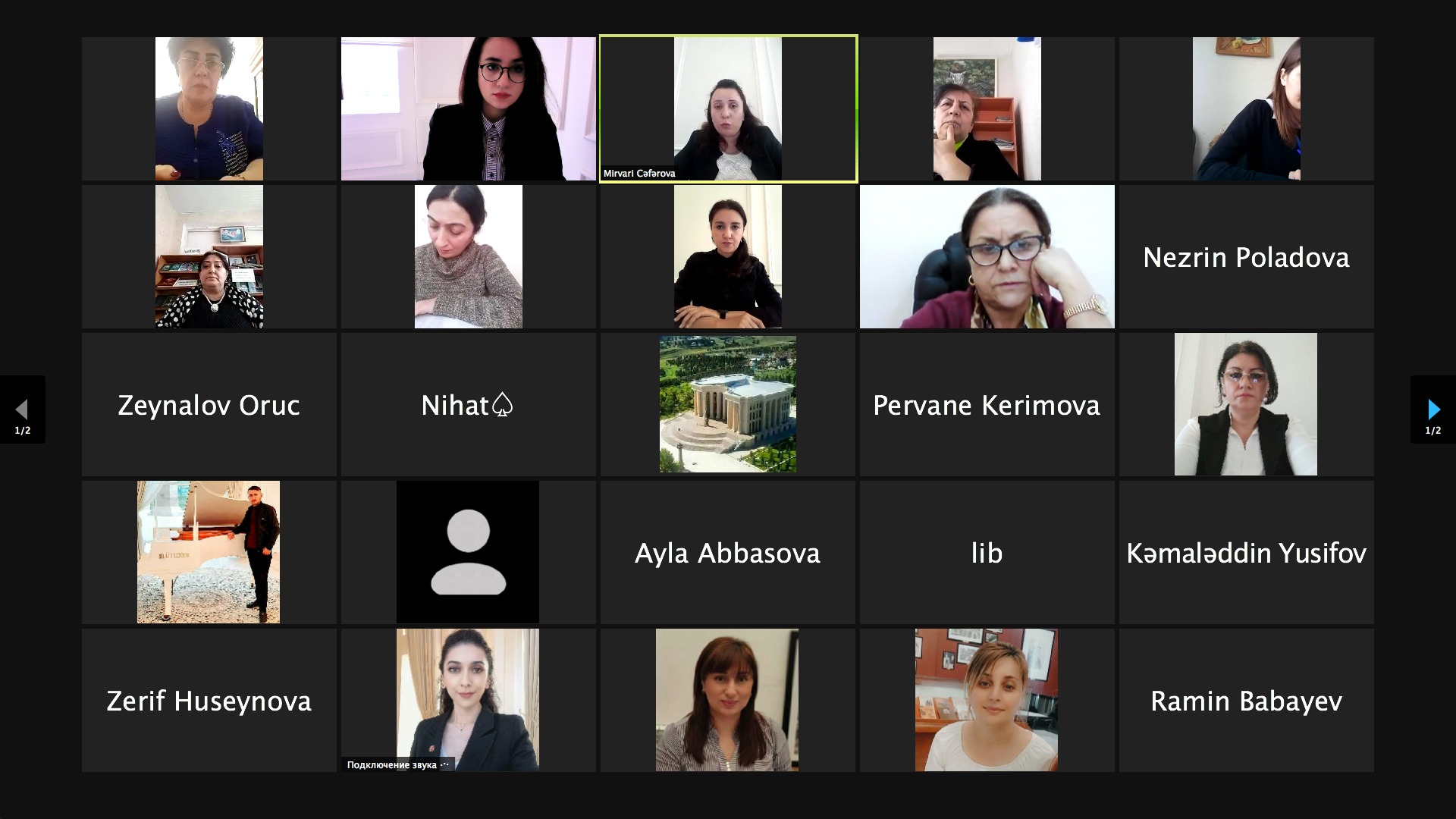
Task: Select the Zeynalov Oruc participant tile
Action: 209,404
